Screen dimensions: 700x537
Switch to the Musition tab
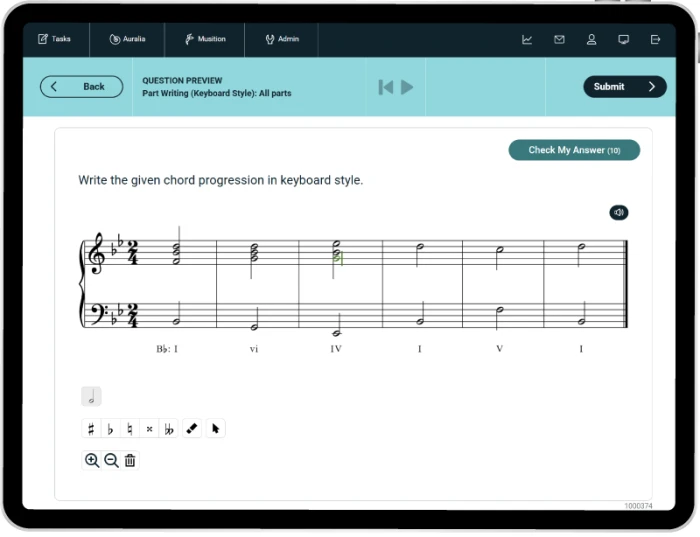pyautogui.click(x=205, y=39)
